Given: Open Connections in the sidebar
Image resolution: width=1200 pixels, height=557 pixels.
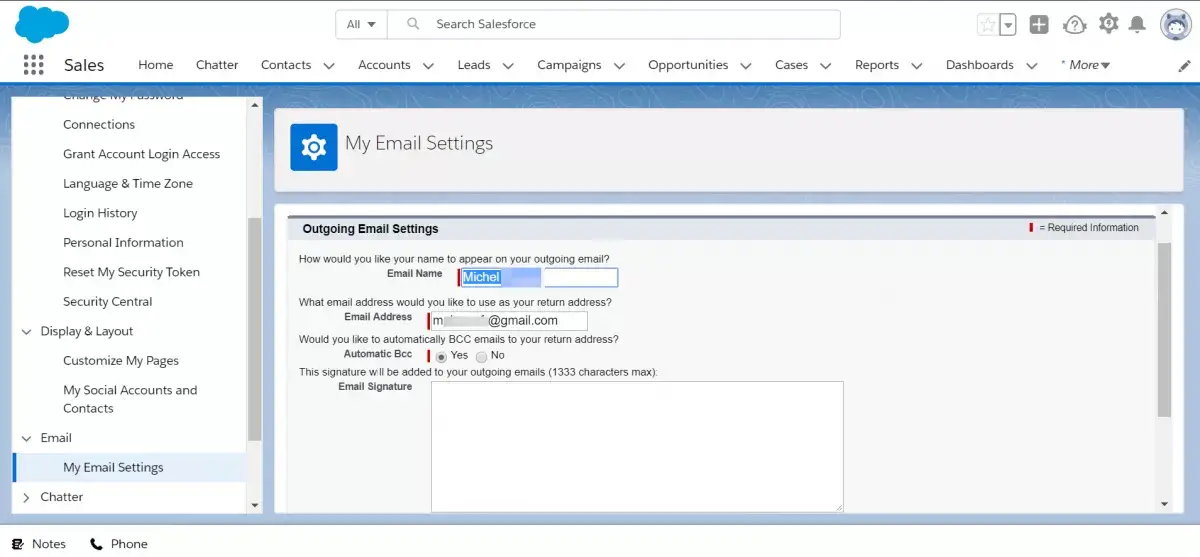Looking at the screenshot, I should 99,125.
